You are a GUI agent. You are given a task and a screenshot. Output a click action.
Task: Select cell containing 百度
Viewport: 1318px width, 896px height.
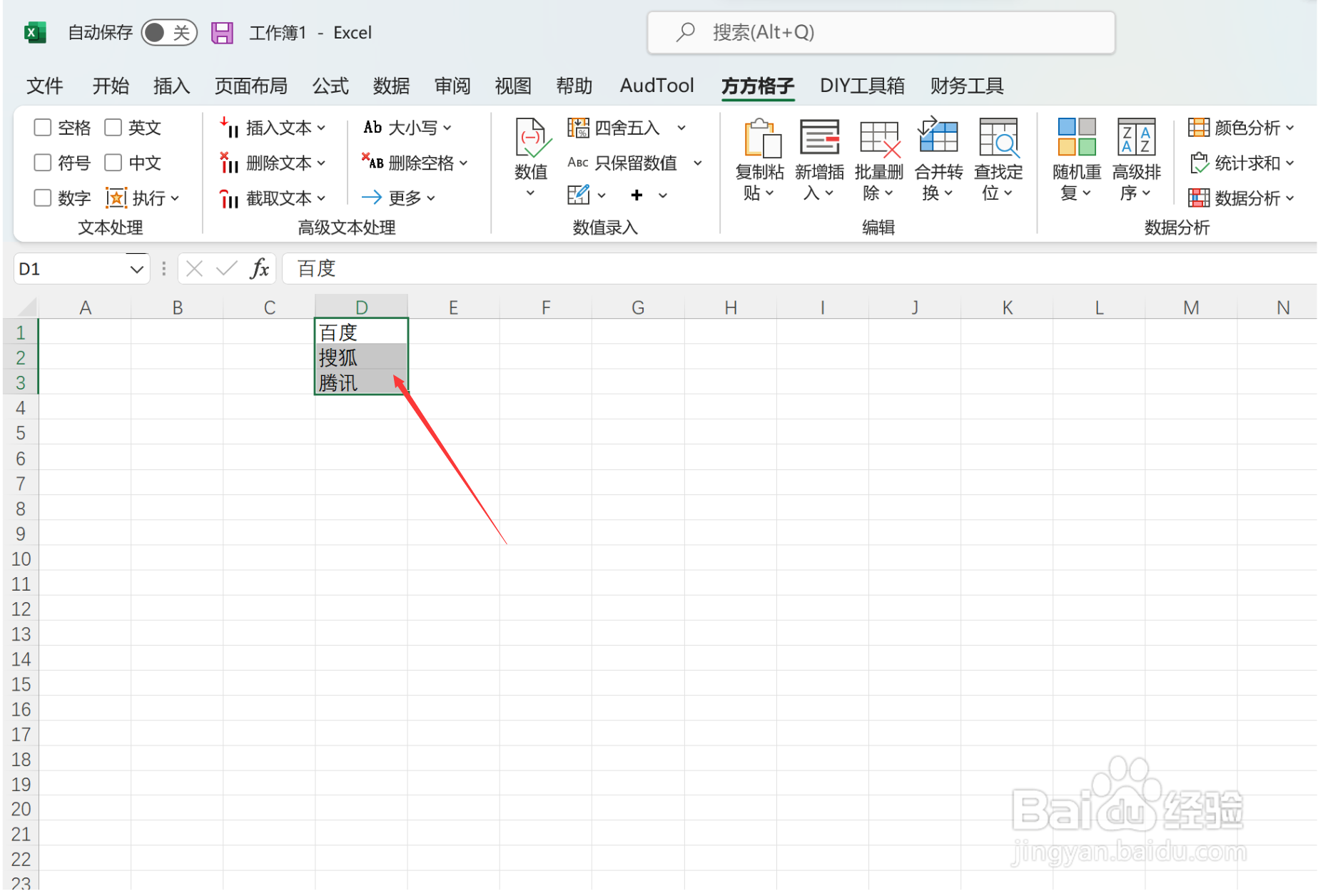pyautogui.click(x=362, y=332)
